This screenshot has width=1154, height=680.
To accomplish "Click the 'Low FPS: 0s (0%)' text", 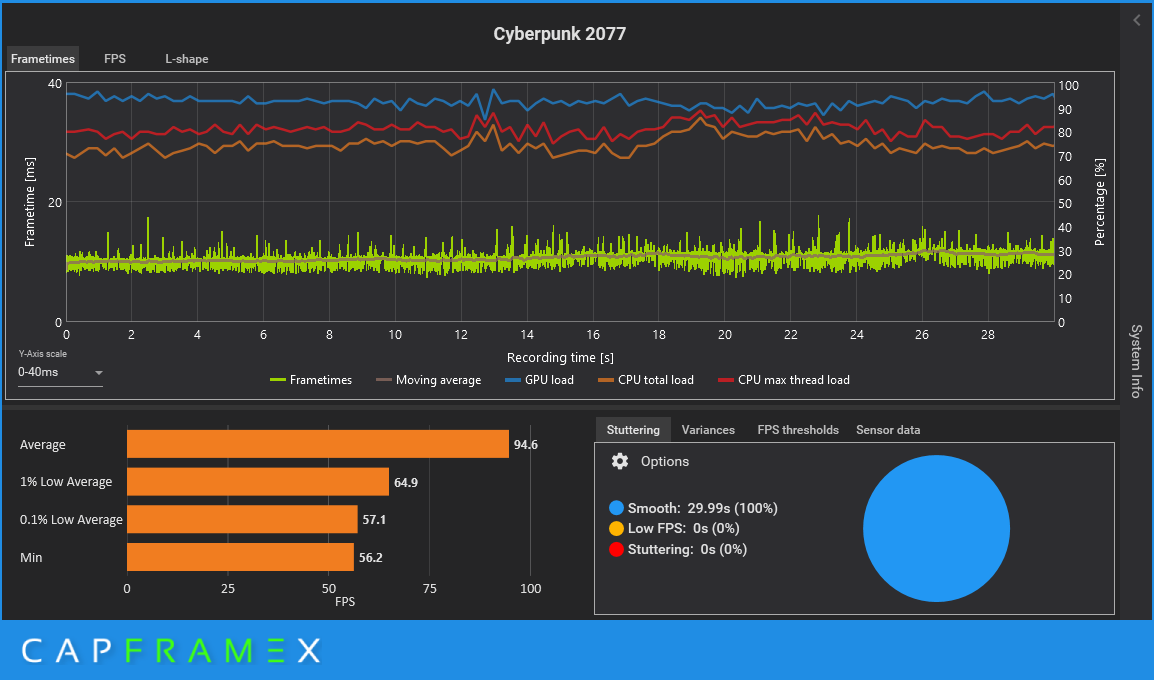I will (684, 528).
